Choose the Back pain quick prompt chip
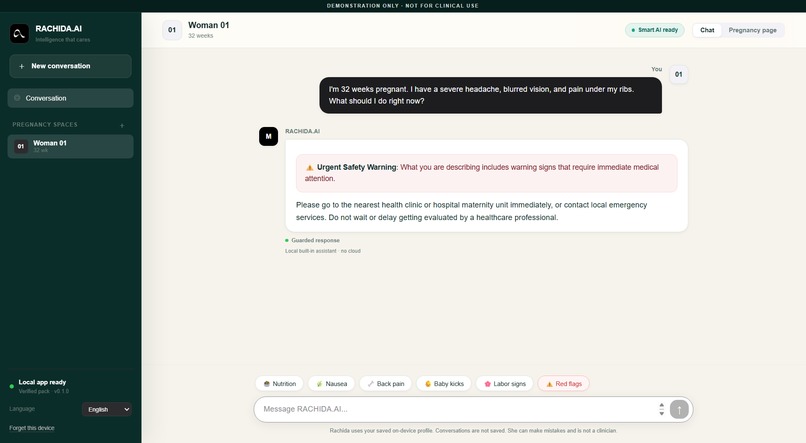The height and width of the screenshot is (443, 806). point(386,384)
